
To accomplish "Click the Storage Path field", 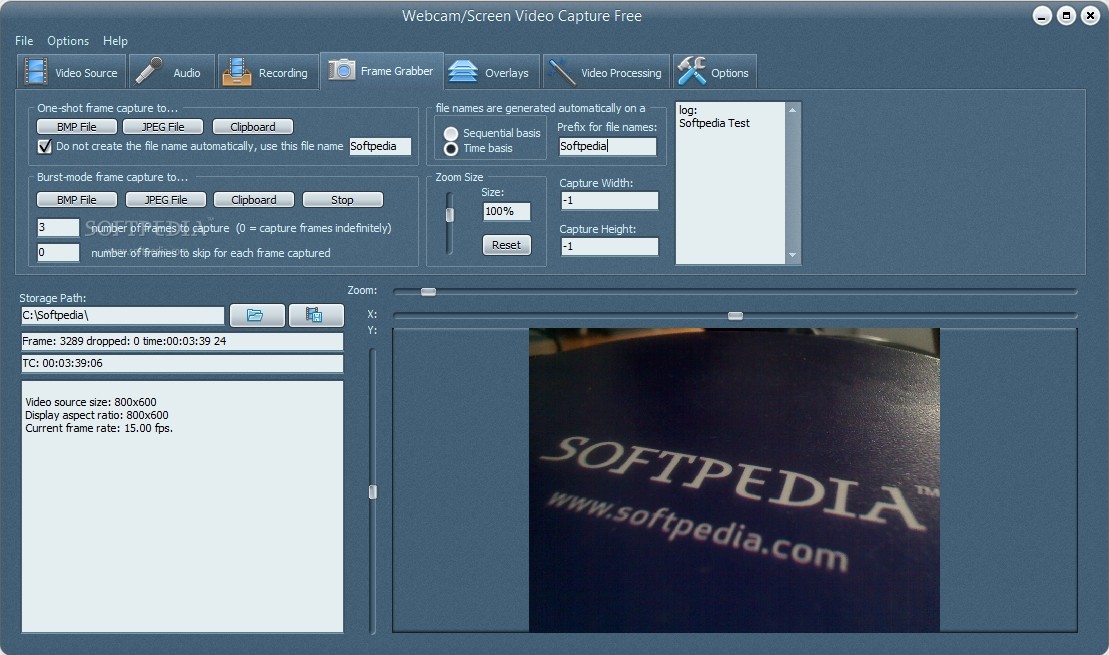I will [122, 315].
